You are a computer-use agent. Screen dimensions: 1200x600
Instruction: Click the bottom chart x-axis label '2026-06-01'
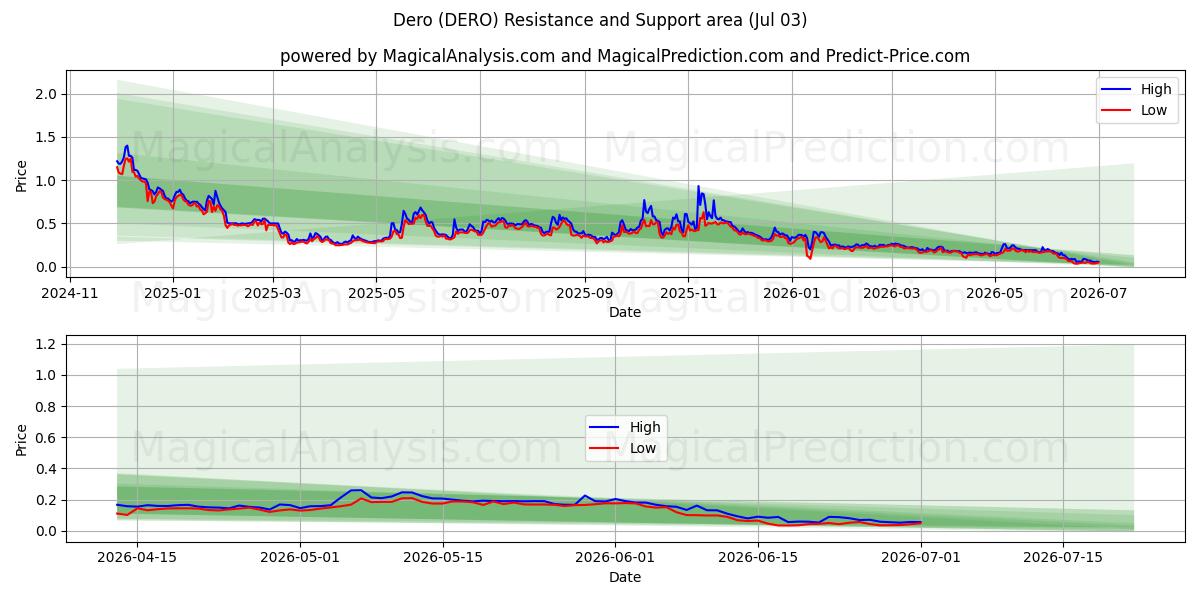616,558
